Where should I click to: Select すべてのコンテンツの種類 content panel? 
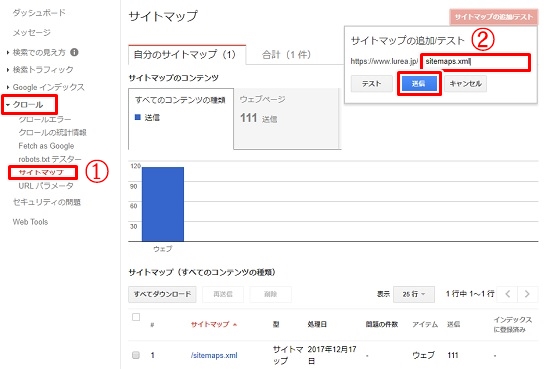point(181,119)
